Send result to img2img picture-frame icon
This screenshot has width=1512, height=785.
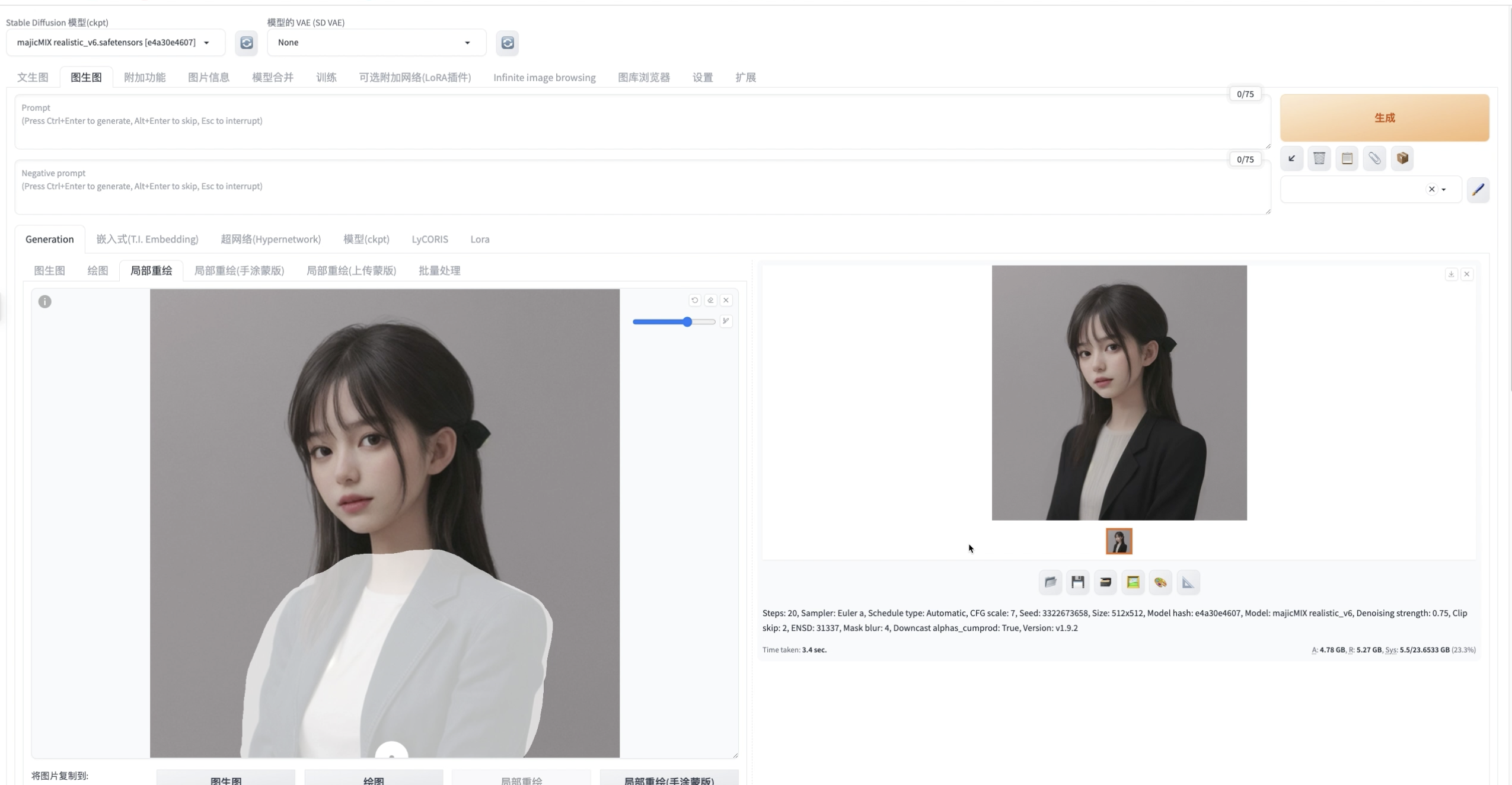point(1133,582)
